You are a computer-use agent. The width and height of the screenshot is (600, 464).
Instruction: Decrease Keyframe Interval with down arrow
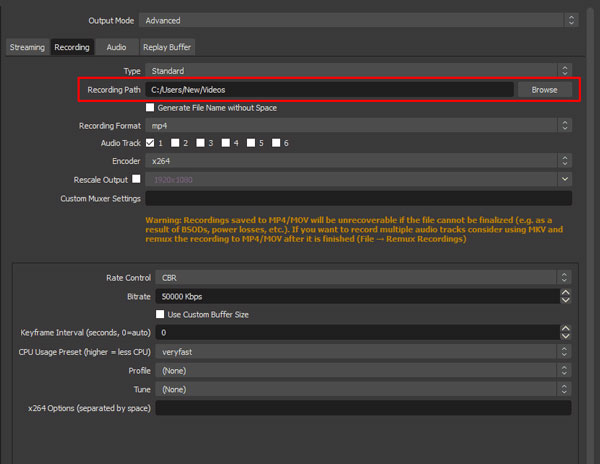click(x=565, y=336)
